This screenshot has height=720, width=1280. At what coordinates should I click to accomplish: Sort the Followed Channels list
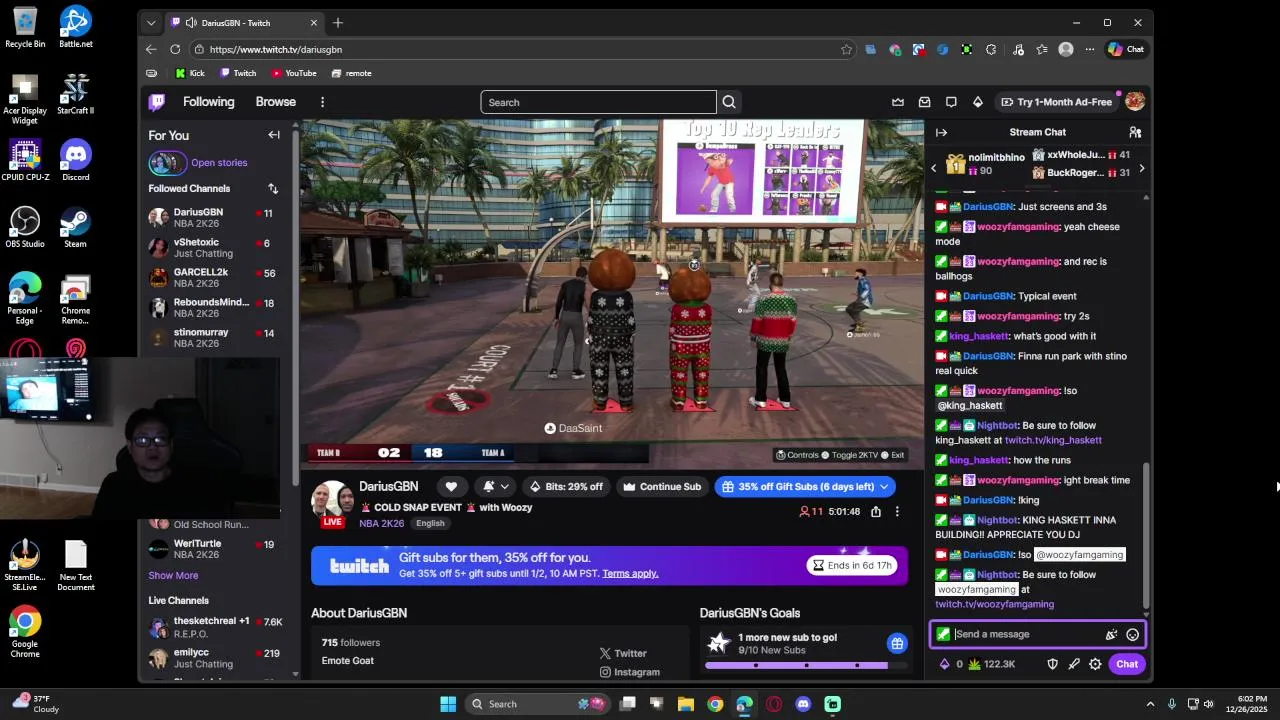point(273,188)
